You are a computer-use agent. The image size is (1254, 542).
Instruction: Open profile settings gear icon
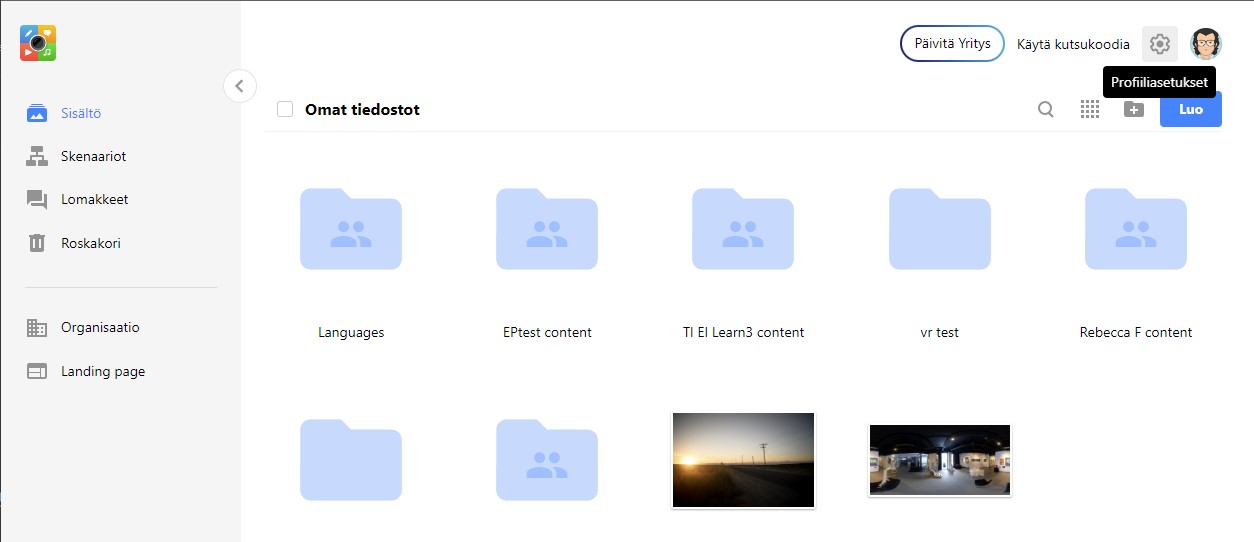point(1160,44)
